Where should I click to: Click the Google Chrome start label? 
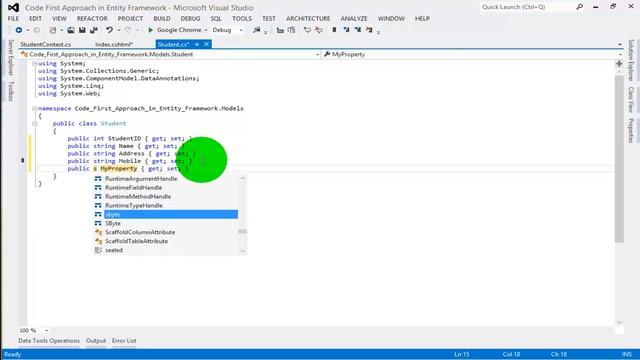[x=179, y=30]
